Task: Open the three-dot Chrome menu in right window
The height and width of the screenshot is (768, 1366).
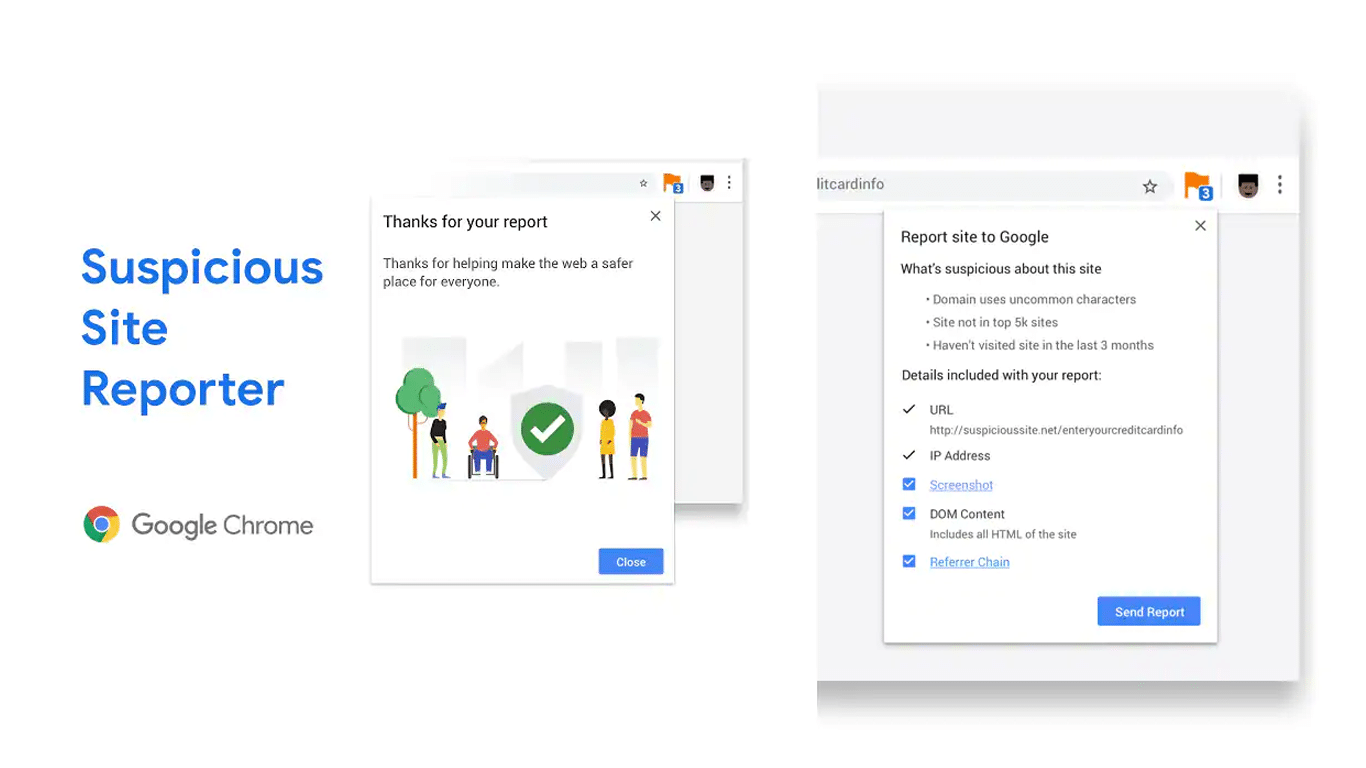Action: tap(1280, 185)
